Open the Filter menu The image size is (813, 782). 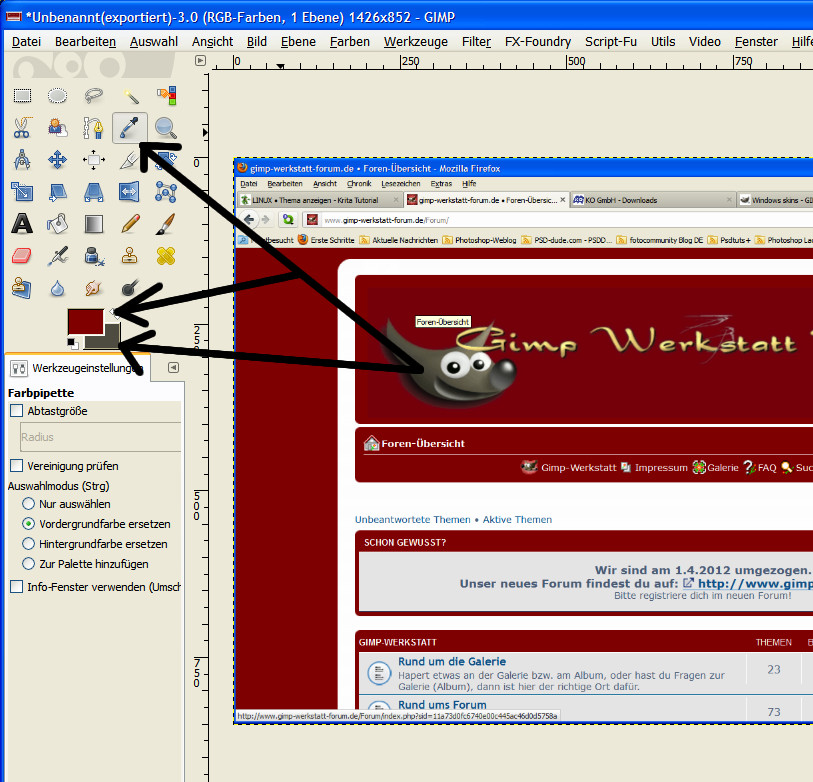coord(476,41)
